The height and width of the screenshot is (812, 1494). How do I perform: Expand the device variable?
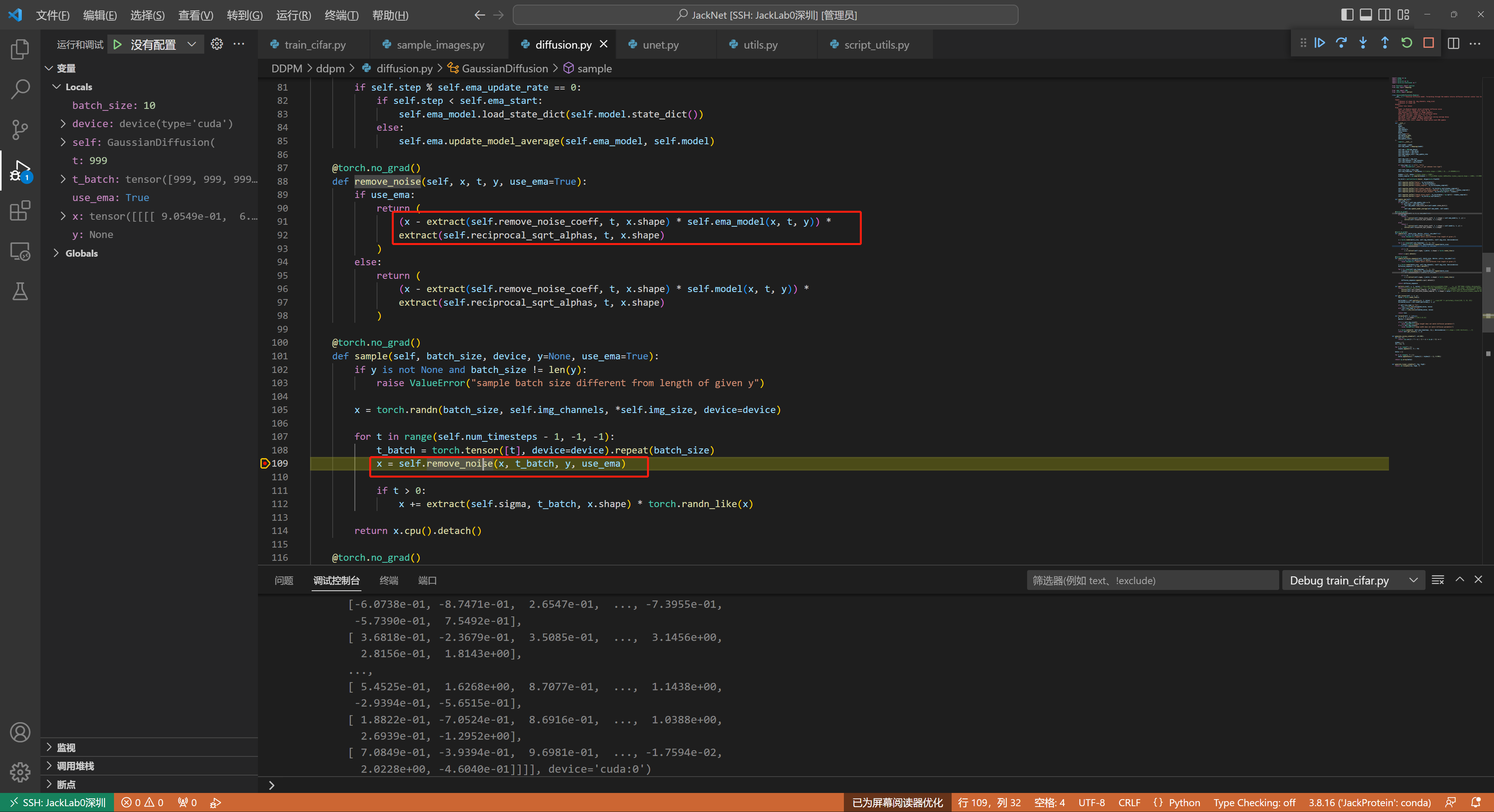(63, 123)
